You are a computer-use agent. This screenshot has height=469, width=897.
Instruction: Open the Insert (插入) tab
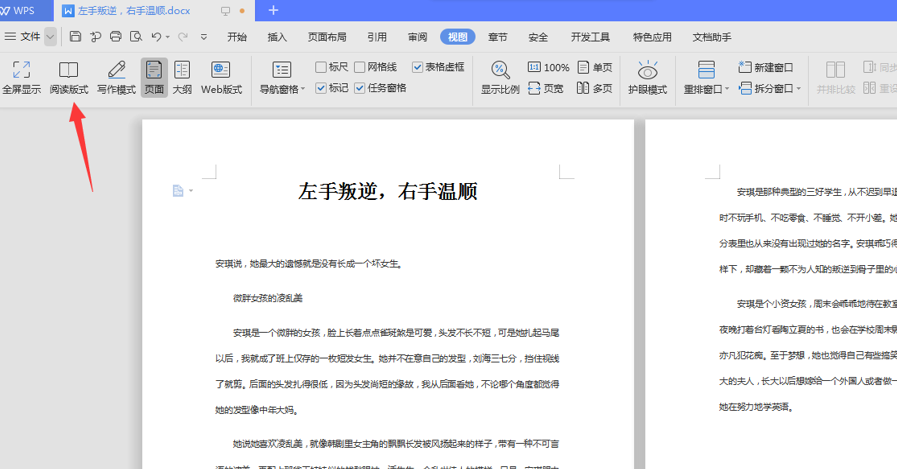(277, 37)
